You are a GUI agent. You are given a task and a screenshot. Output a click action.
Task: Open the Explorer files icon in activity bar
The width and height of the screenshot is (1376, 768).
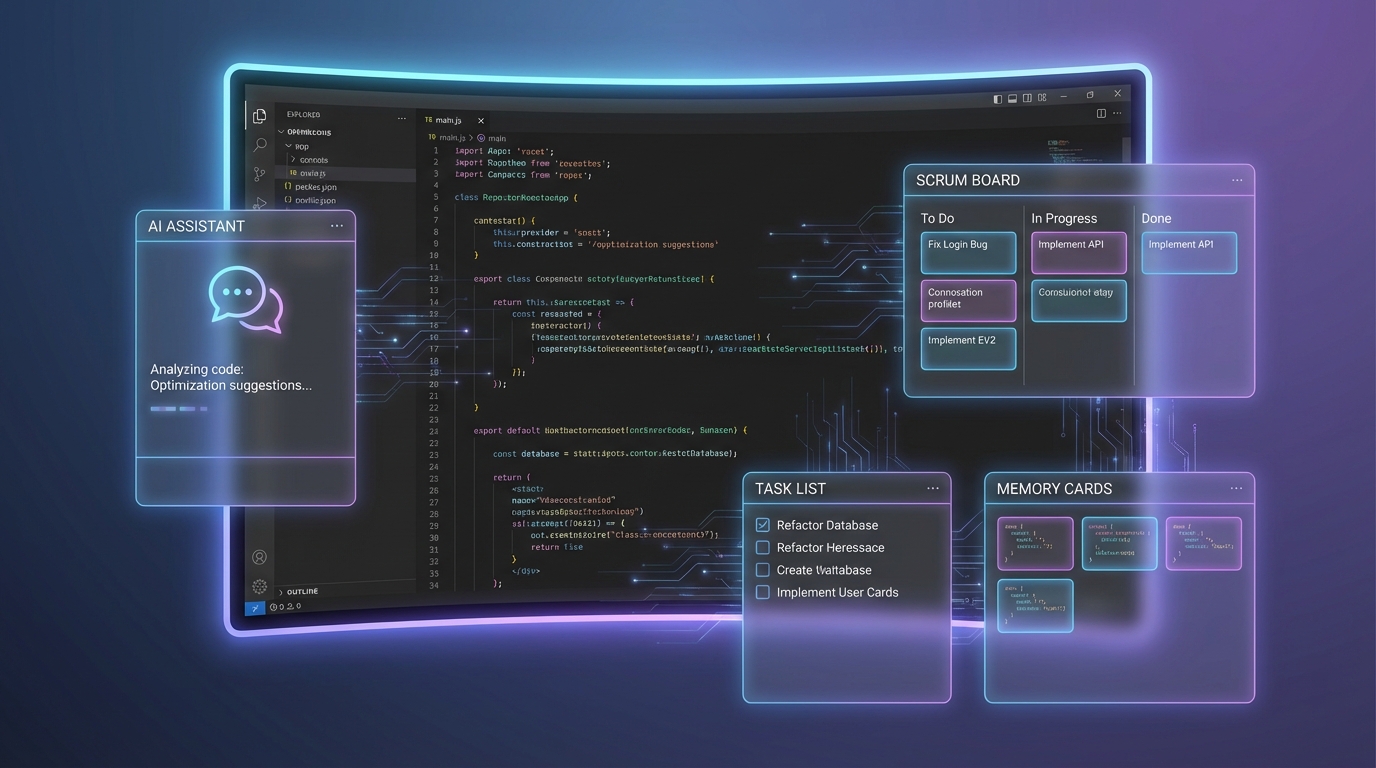[x=260, y=116]
